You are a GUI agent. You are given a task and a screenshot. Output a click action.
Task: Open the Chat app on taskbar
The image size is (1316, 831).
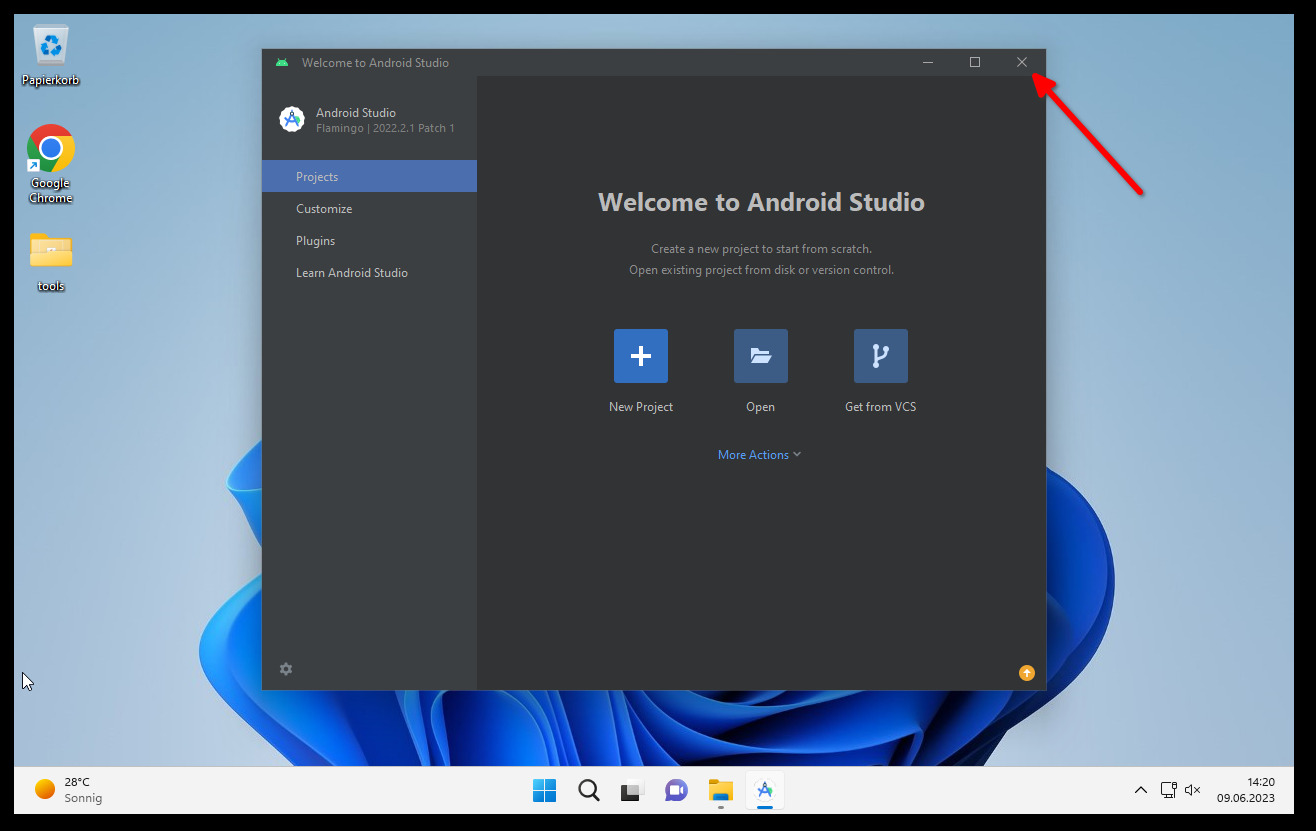pyautogui.click(x=677, y=790)
